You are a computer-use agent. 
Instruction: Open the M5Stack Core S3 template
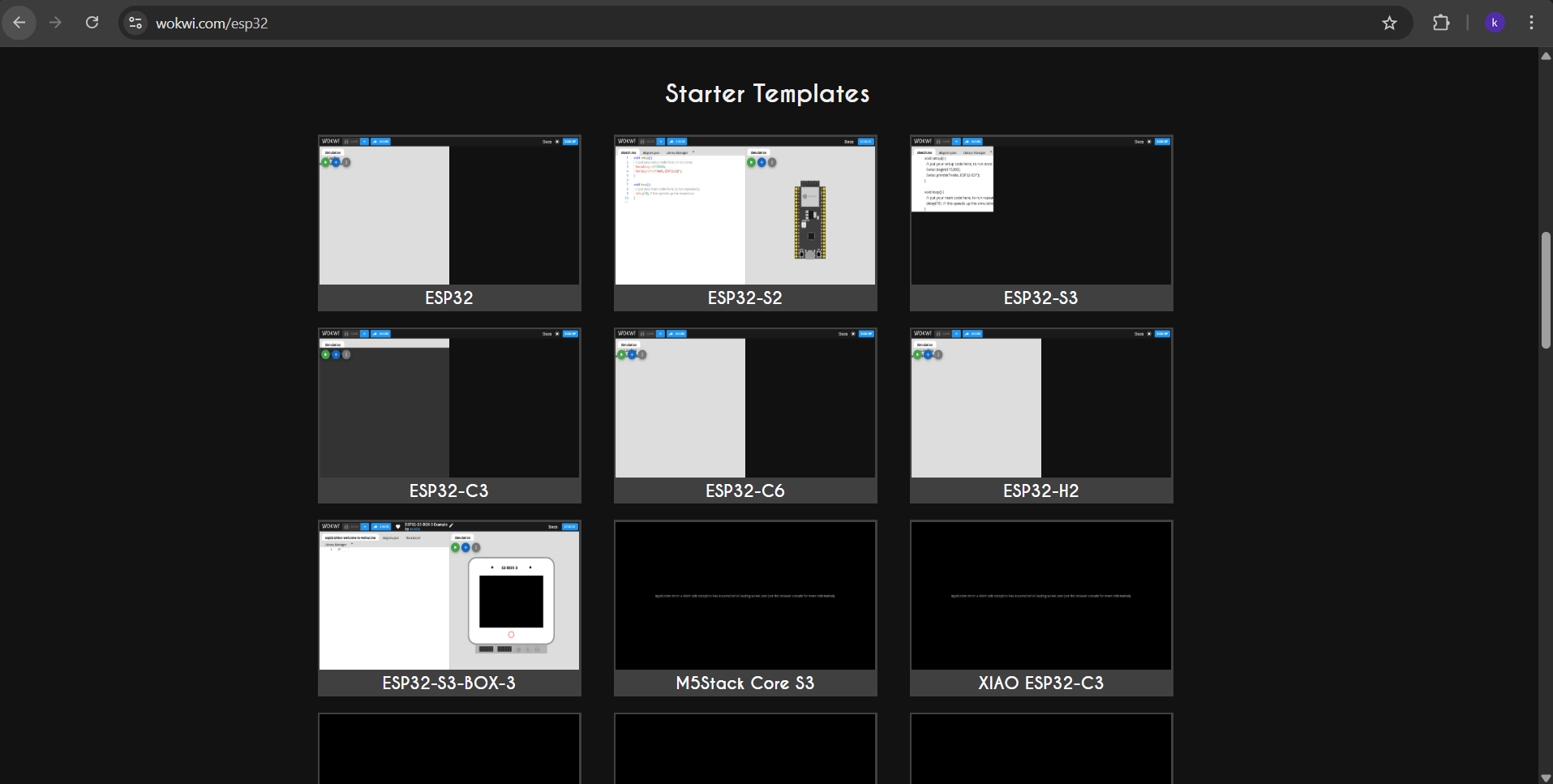(745, 608)
